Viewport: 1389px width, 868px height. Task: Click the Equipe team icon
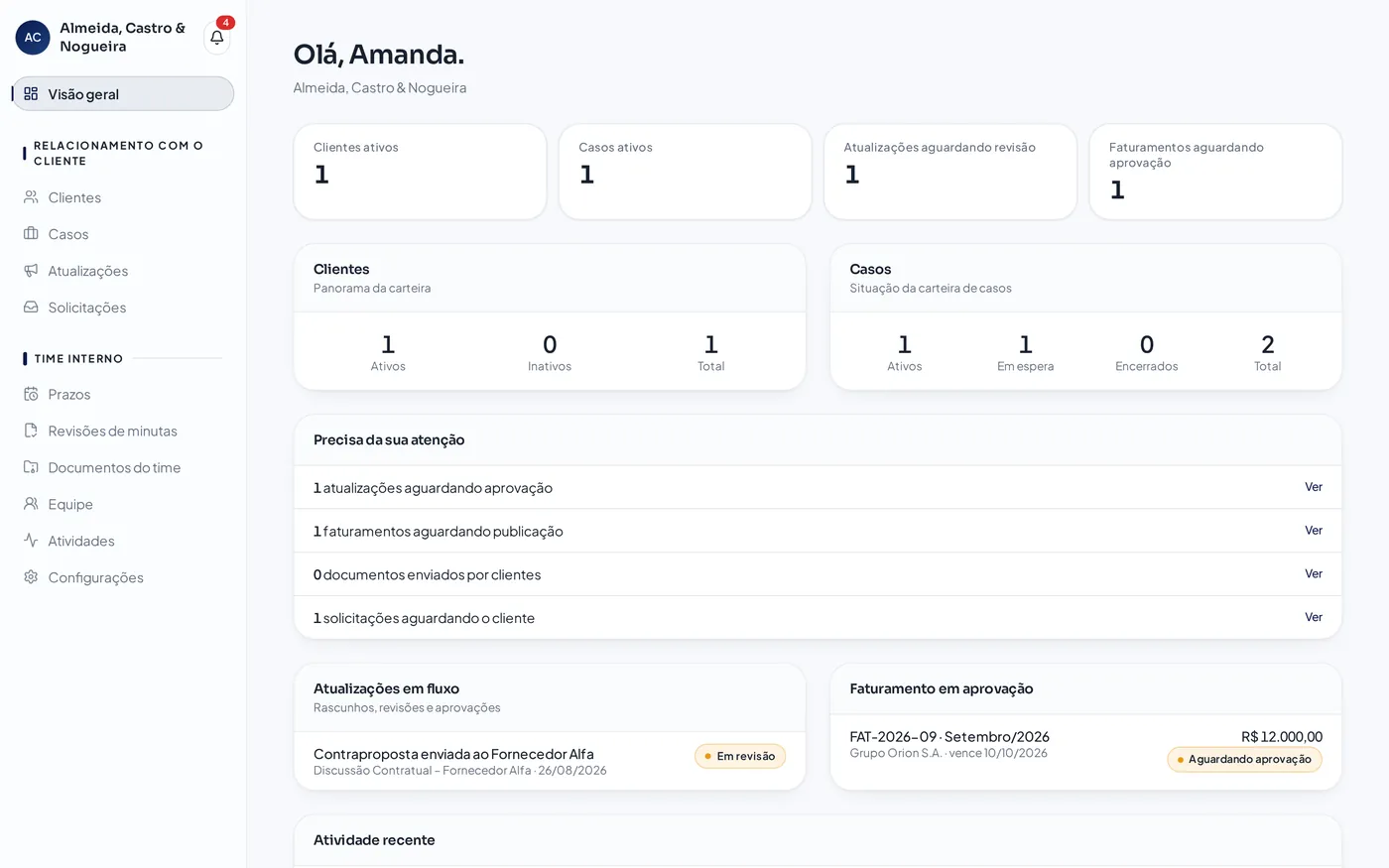click(31, 504)
